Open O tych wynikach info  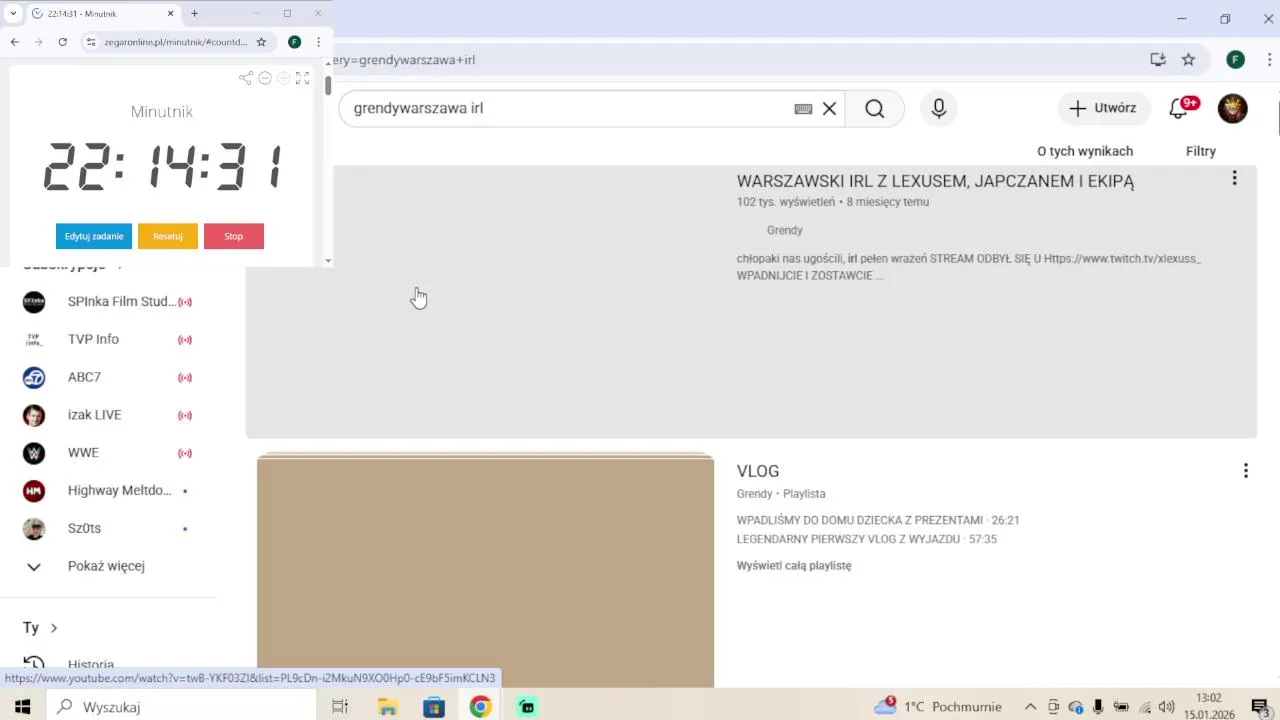[1085, 151]
